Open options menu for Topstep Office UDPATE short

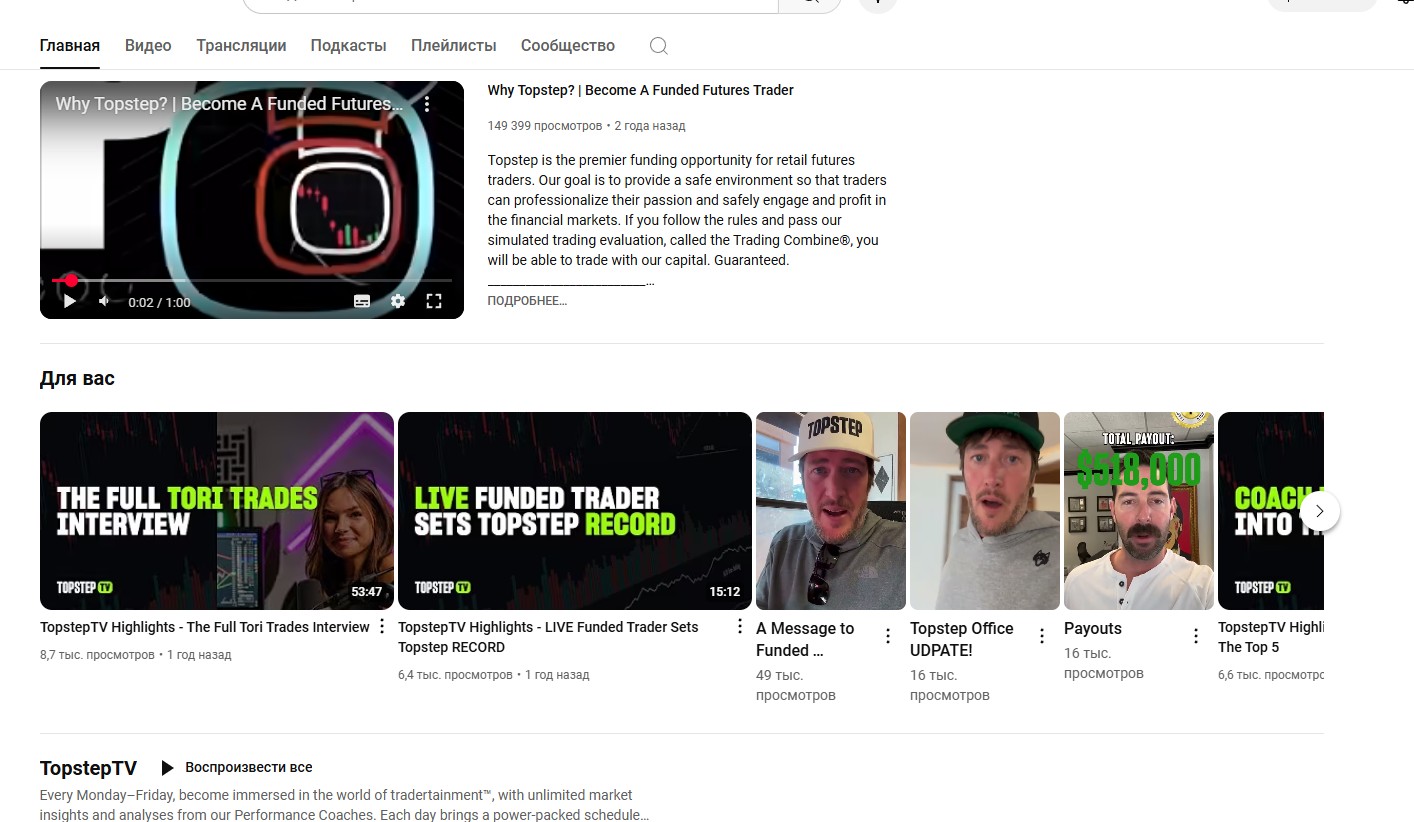click(x=1042, y=636)
